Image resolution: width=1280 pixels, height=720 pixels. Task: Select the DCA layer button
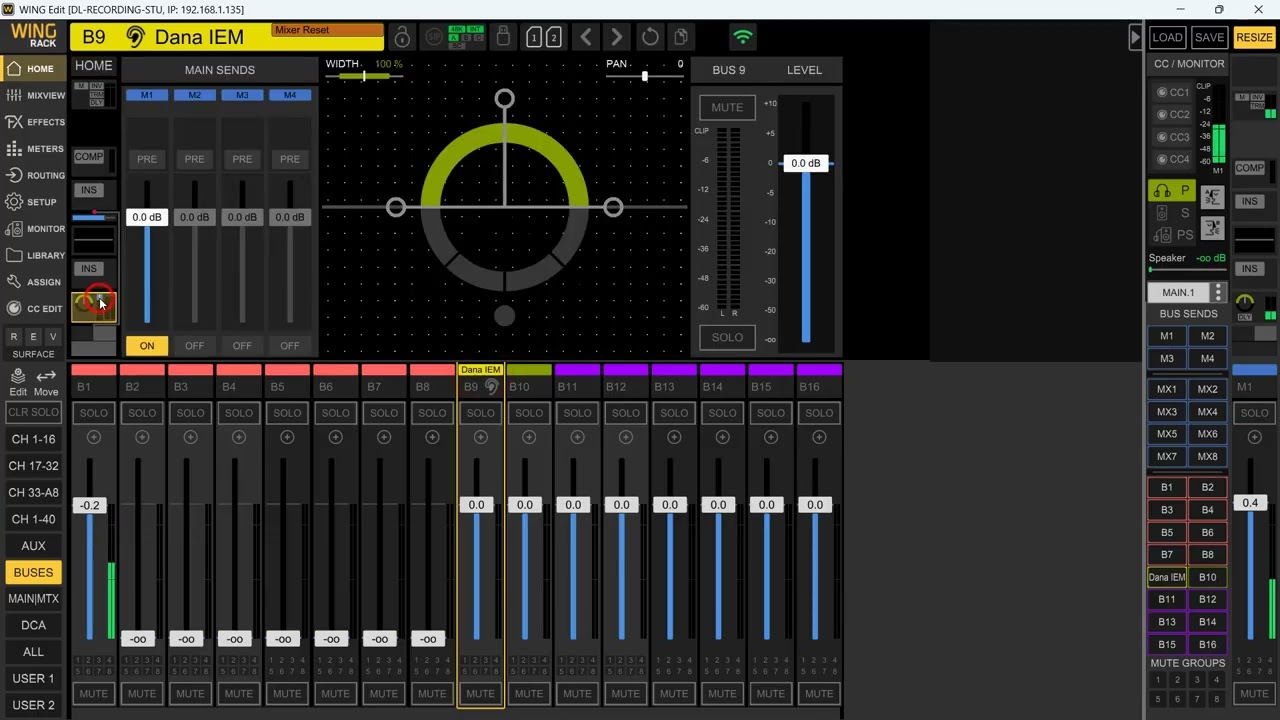[x=33, y=626]
